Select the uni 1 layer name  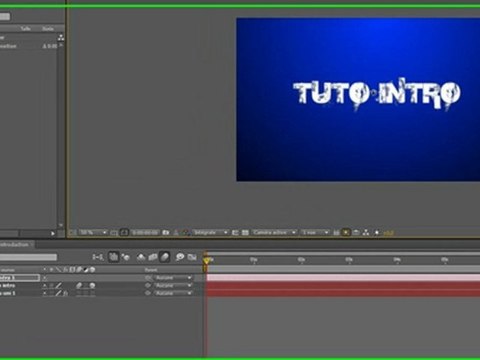click(8, 293)
